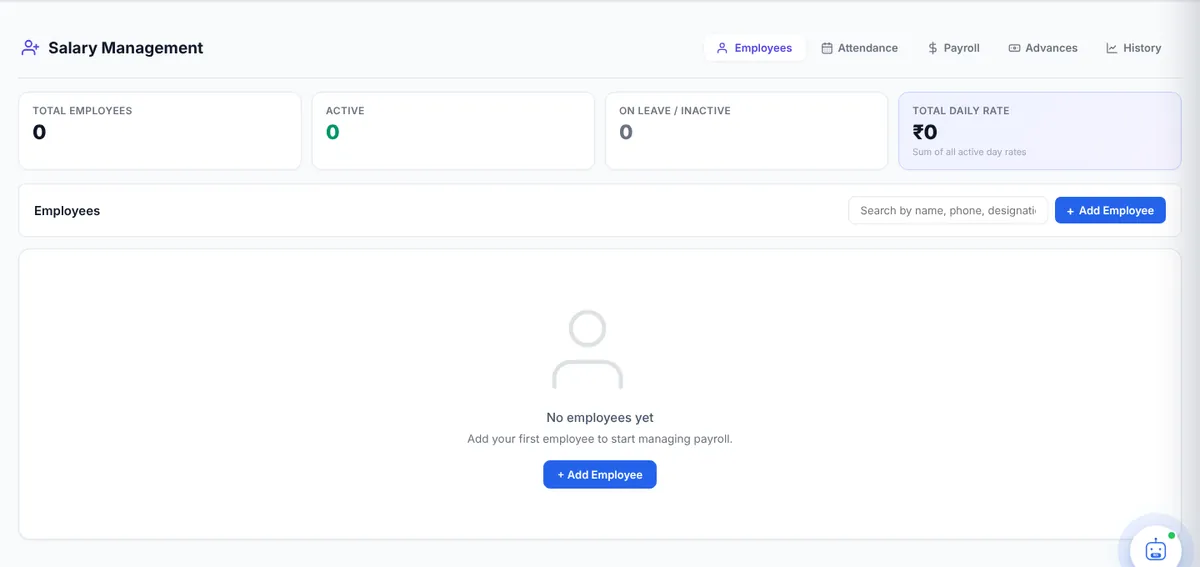The width and height of the screenshot is (1200, 567).
Task: Click the Active count card
Action: [453, 131]
